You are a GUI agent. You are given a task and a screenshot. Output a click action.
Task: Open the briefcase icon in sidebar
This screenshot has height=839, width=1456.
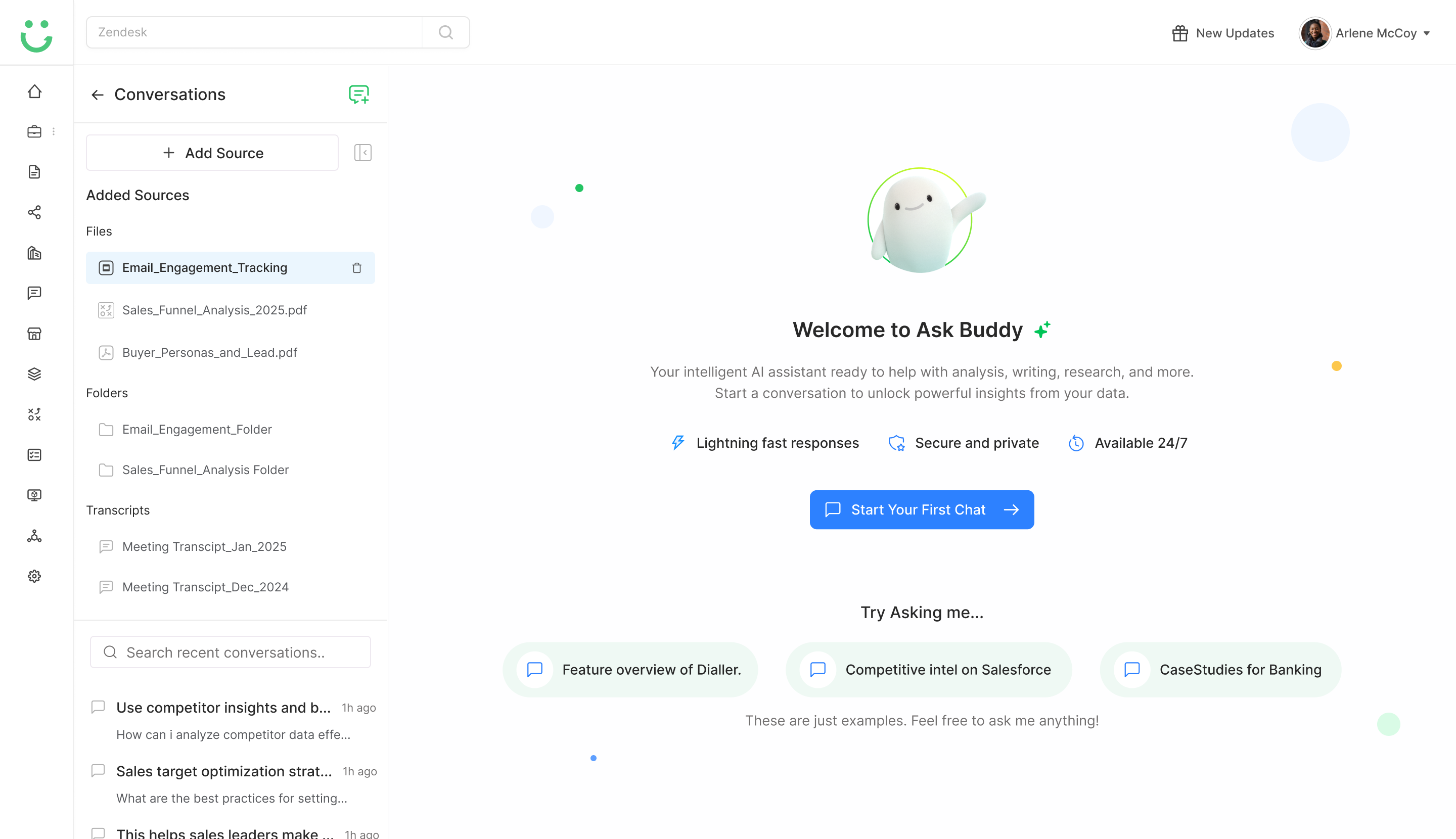pyautogui.click(x=34, y=131)
